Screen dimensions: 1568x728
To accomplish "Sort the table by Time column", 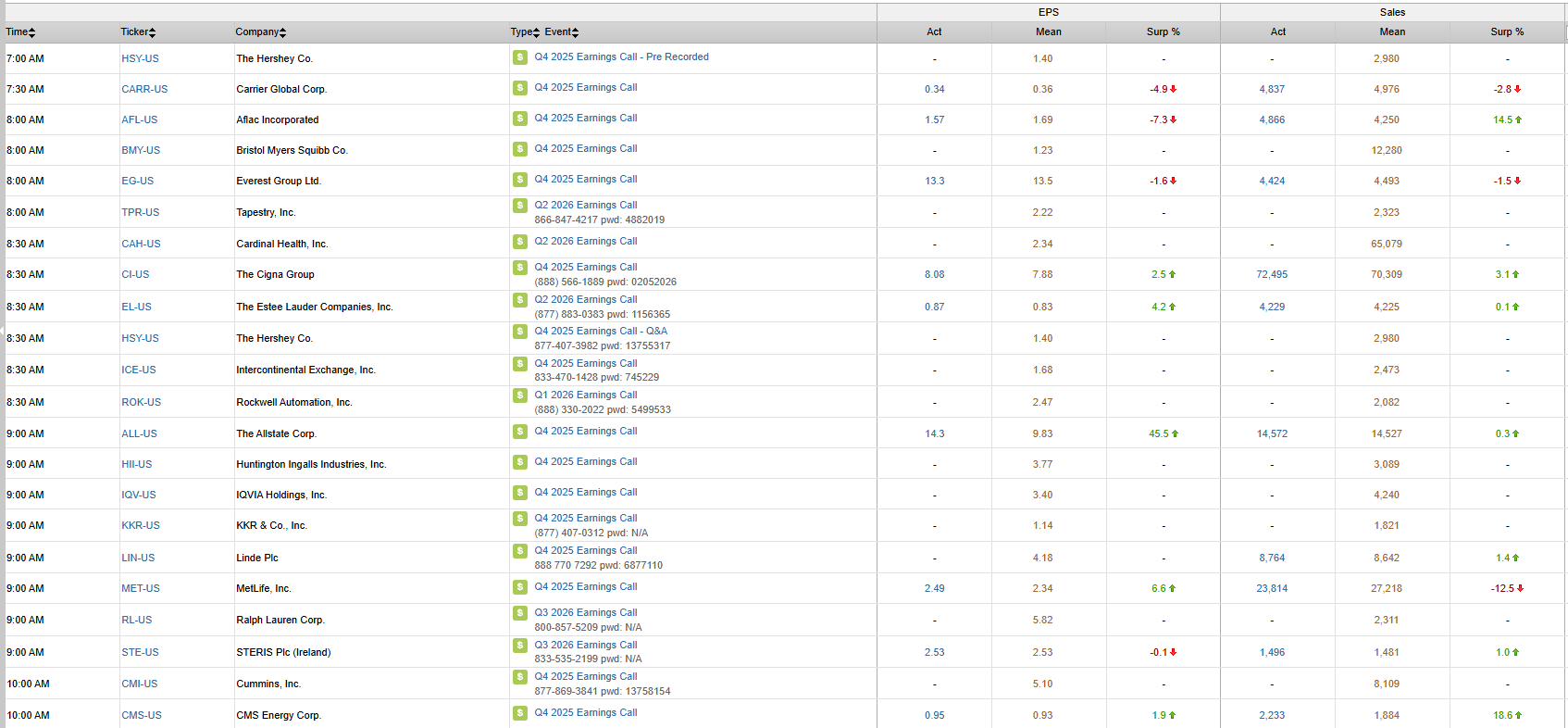I will click(20, 32).
